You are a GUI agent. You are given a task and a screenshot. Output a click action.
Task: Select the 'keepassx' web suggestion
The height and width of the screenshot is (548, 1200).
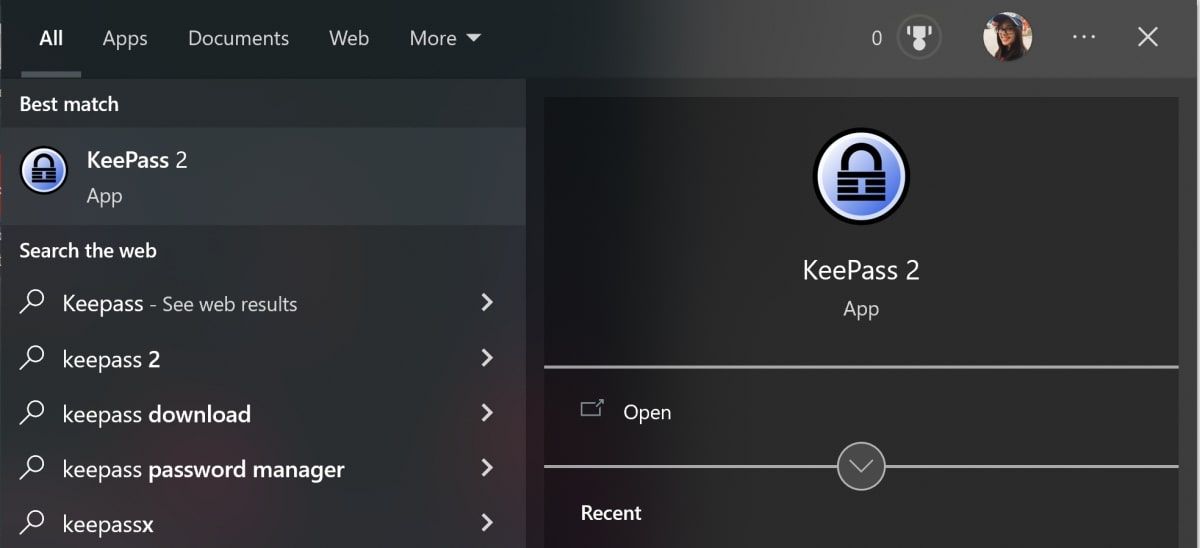[262, 522]
